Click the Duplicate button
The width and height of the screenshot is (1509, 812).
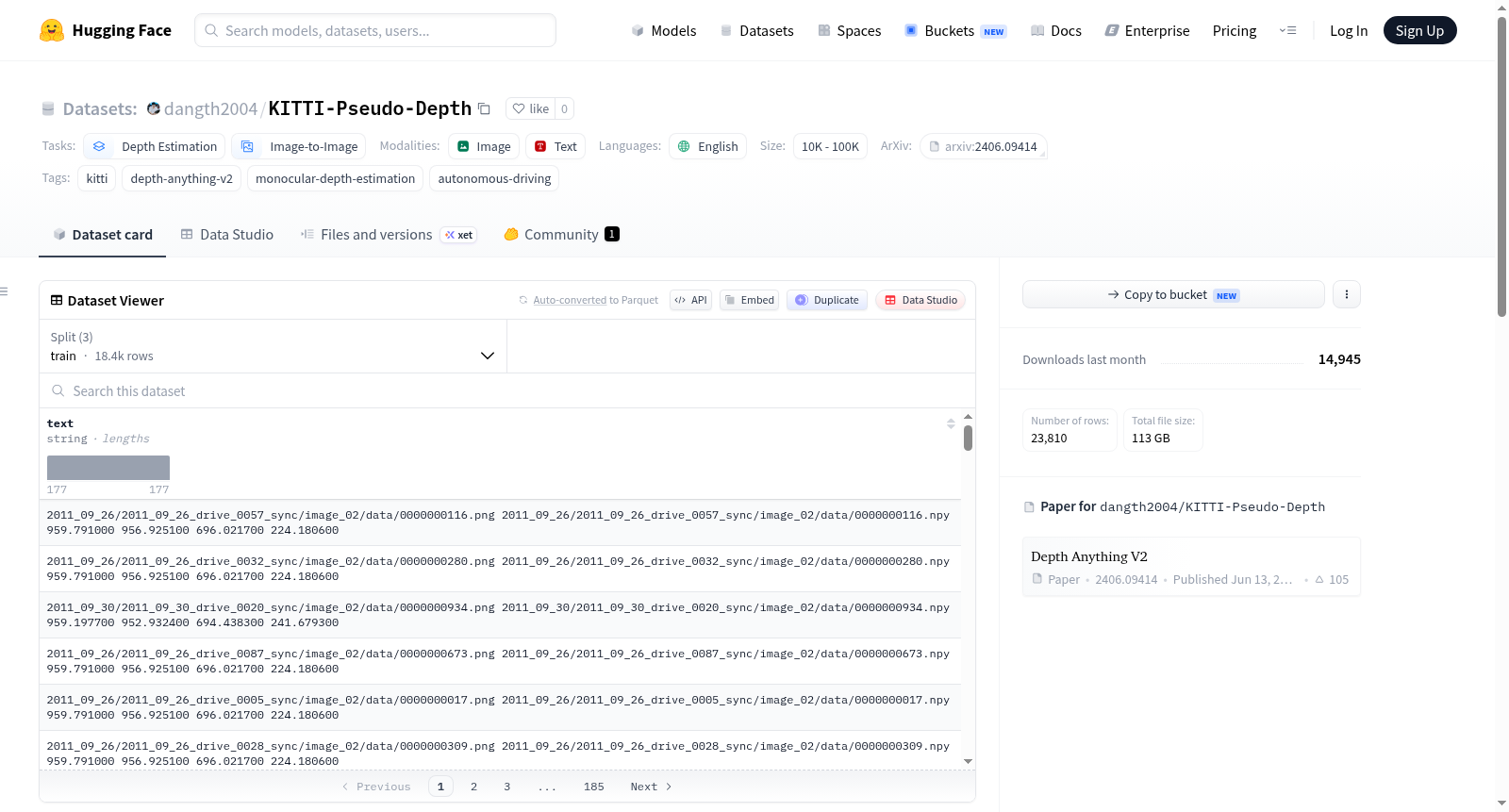click(x=827, y=300)
